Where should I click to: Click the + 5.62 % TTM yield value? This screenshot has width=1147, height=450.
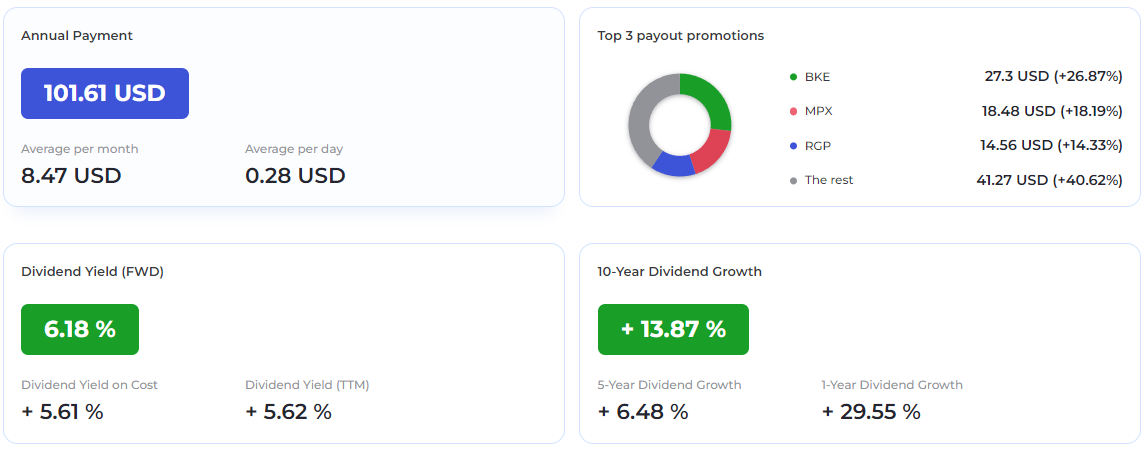[x=288, y=412]
